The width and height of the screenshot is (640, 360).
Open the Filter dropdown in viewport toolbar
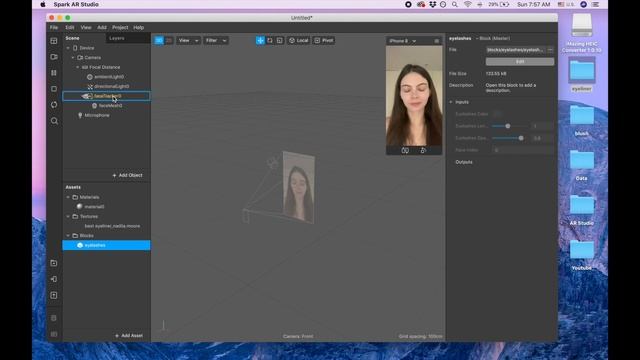tap(216, 40)
